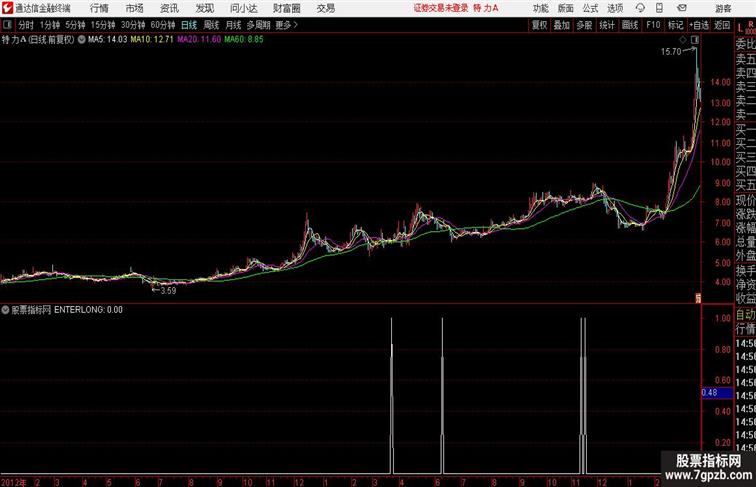Open the 交易 menu
The width and height of the screenshot is (756, 487).
[325, 8]
